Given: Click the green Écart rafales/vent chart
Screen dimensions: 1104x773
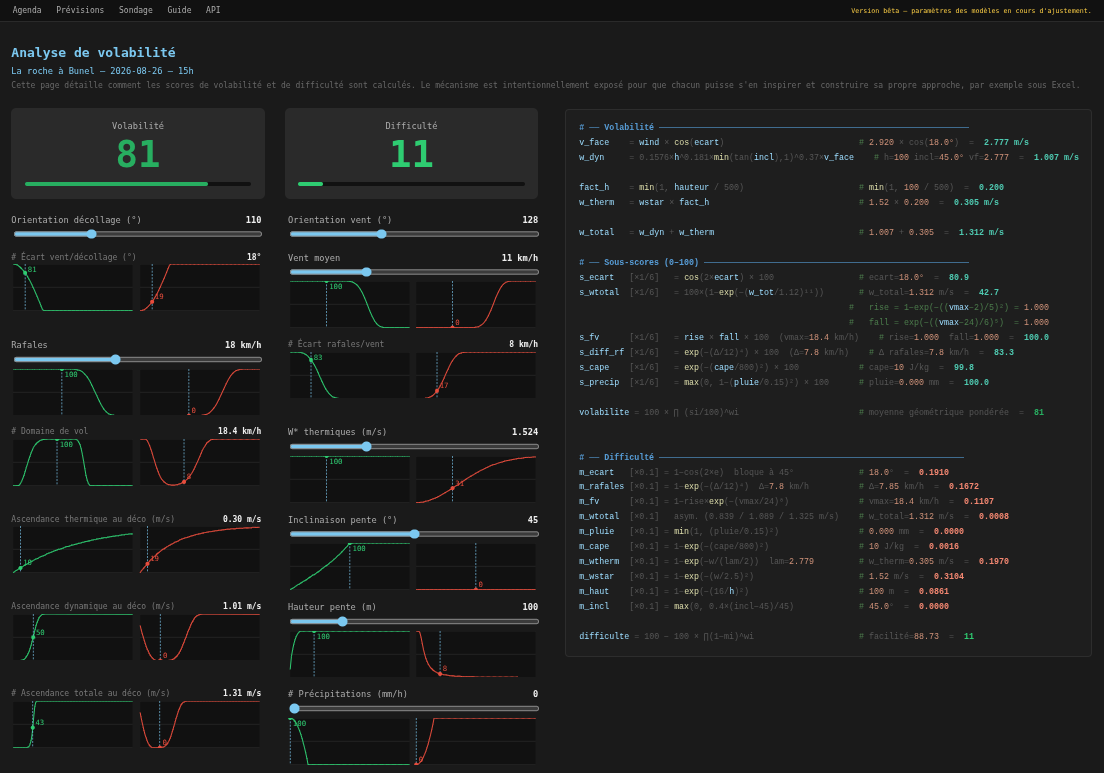Looking at the screenshot, I should point(350,375).
